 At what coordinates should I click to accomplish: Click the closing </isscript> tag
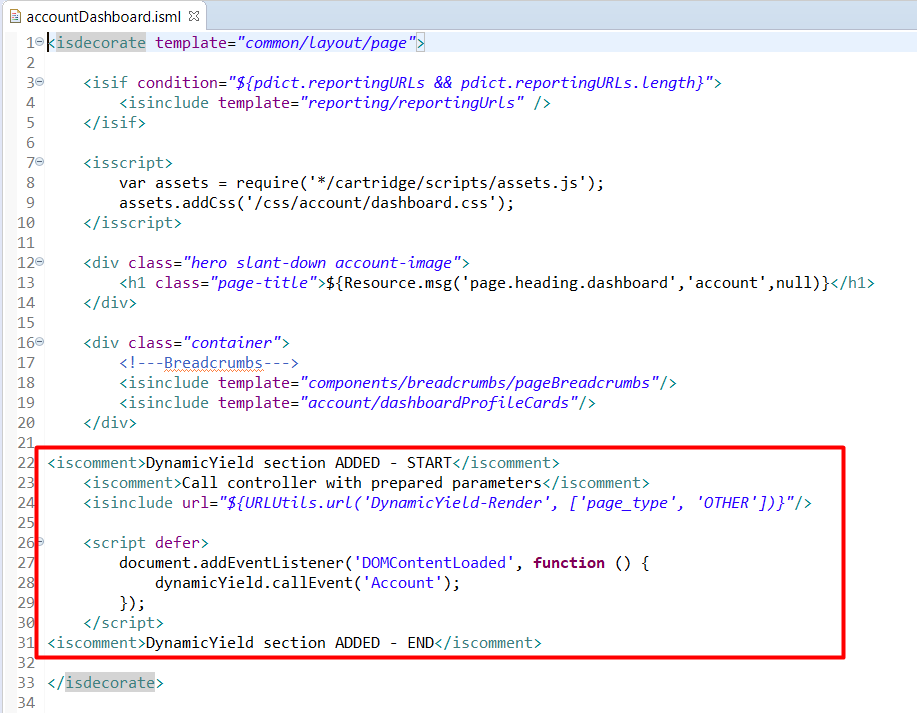click(132, 223)
